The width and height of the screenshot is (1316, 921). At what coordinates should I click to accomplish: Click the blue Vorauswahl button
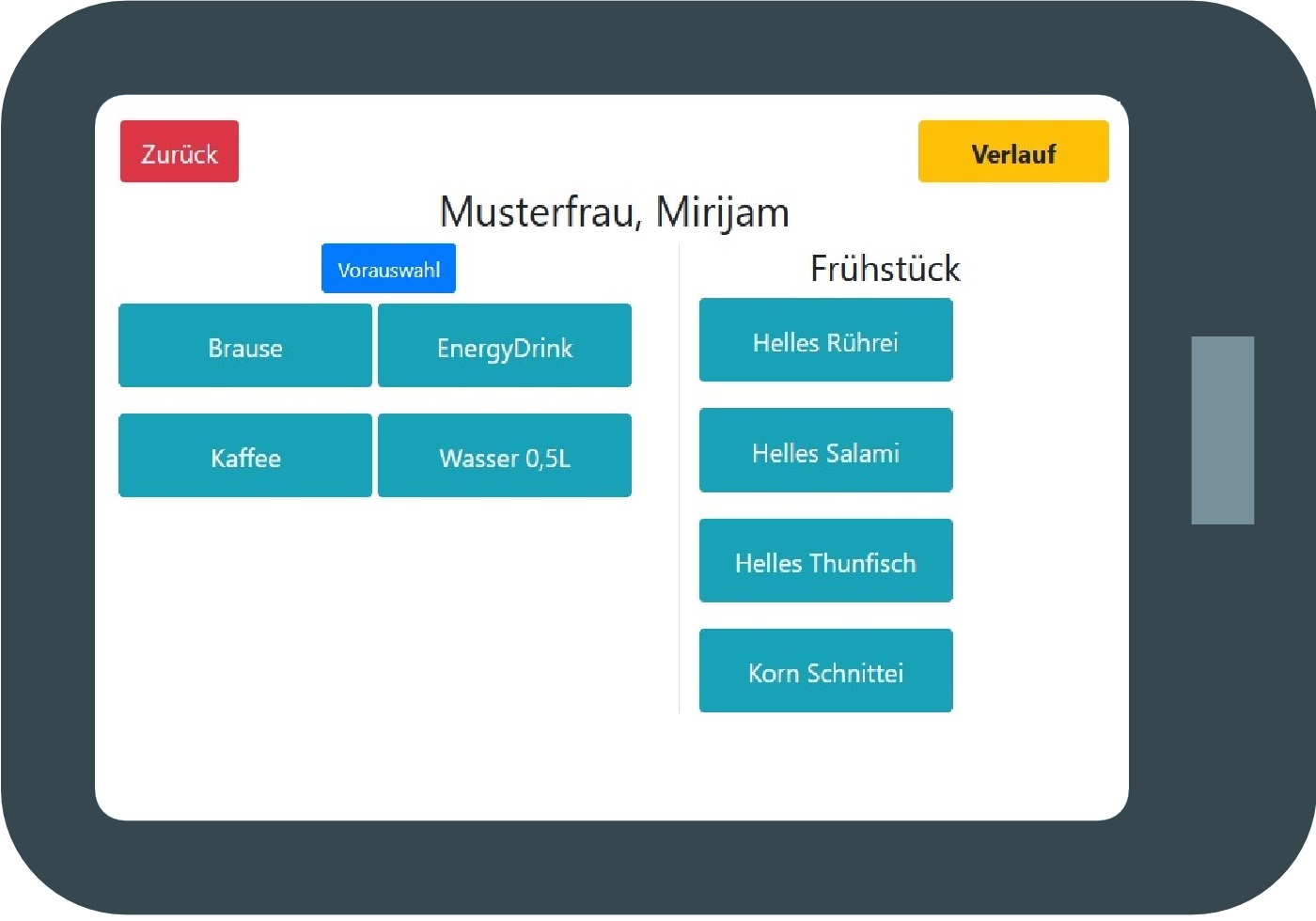(x=388, y=270)
